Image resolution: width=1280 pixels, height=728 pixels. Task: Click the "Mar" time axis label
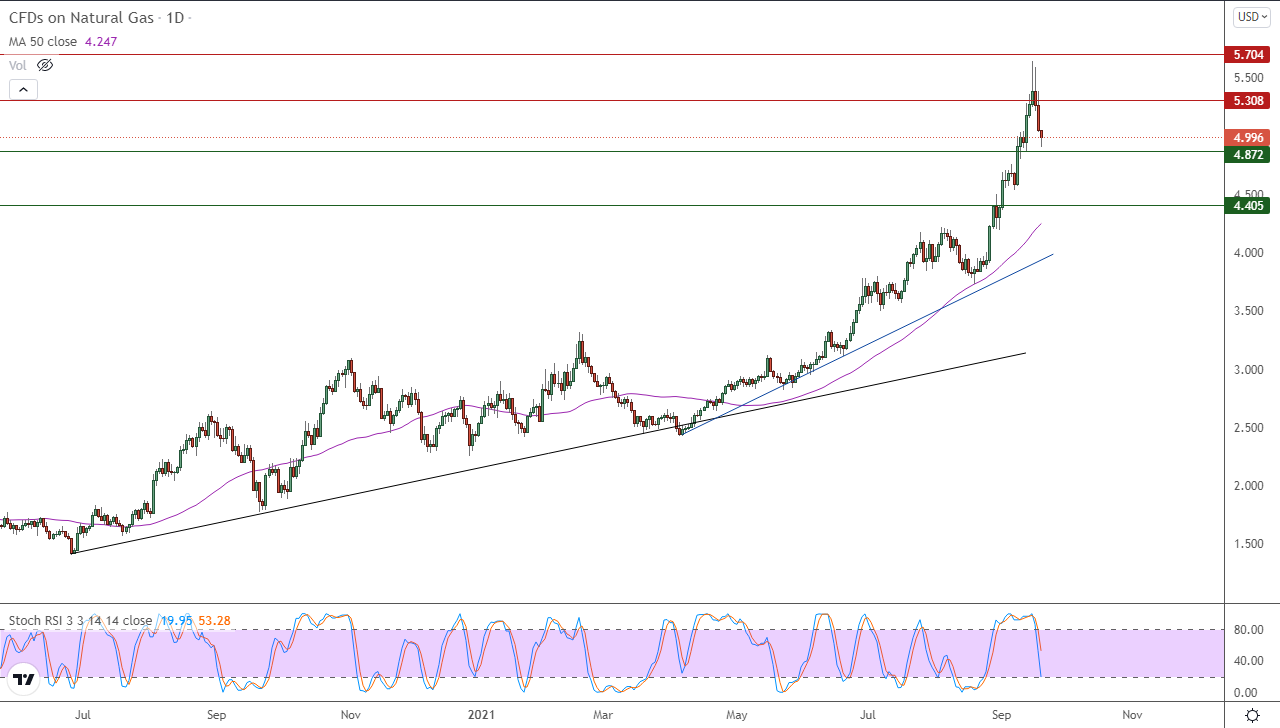(603, 715)
